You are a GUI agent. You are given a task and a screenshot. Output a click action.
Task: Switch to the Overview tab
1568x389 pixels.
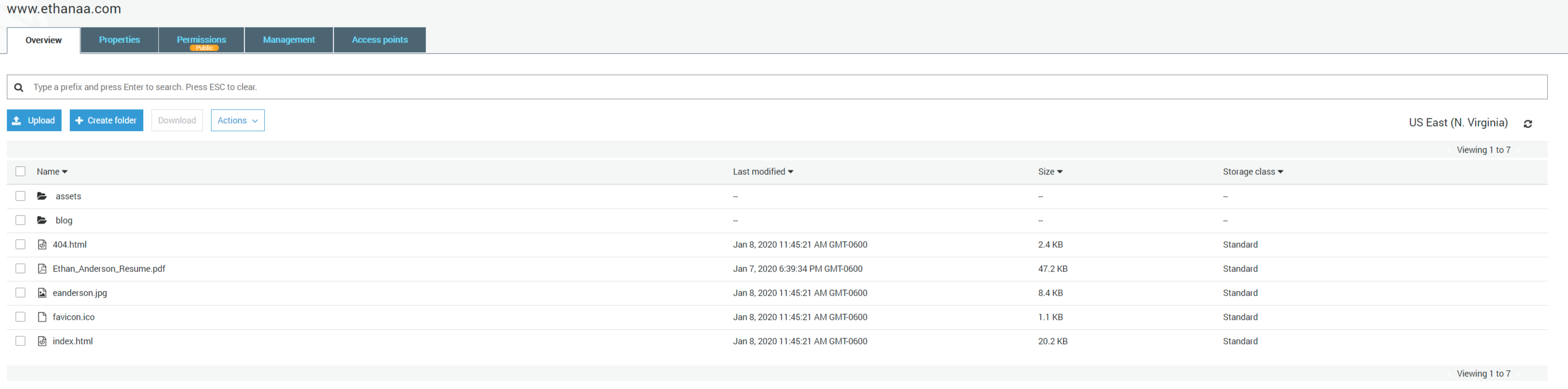pyautogui.click(x=43, y=40)
